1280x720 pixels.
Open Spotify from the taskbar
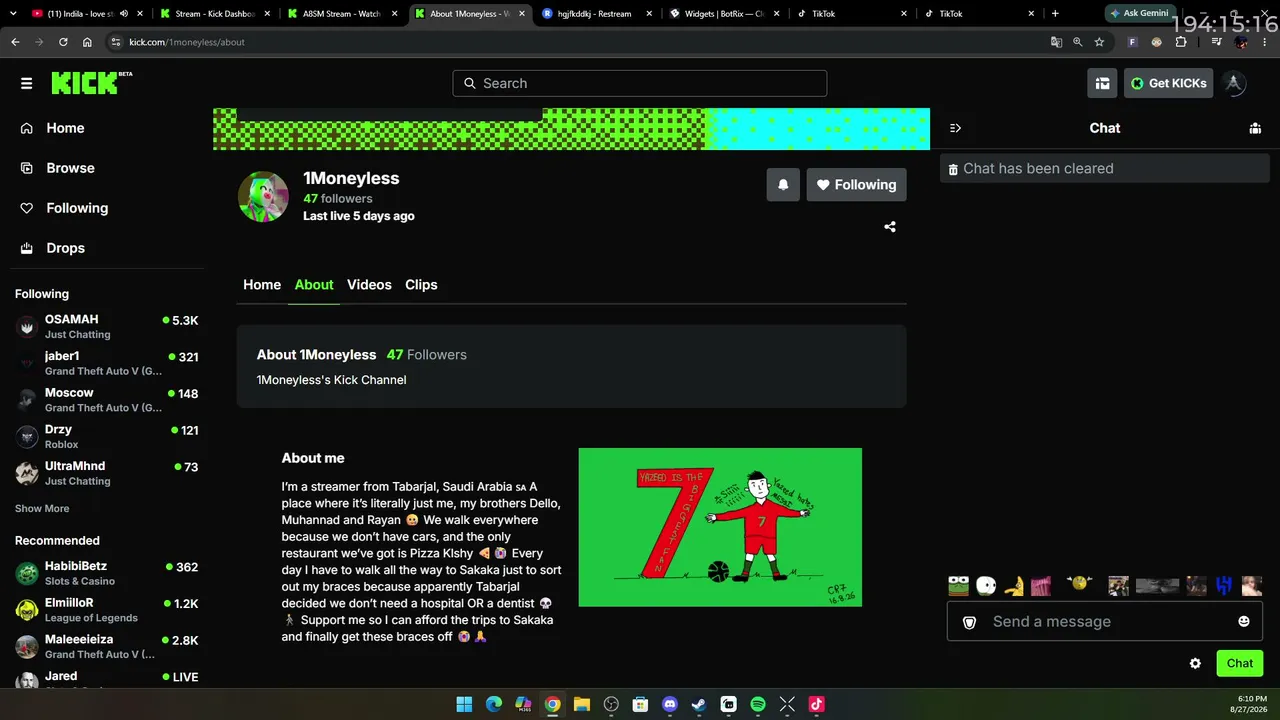point(758,704)
